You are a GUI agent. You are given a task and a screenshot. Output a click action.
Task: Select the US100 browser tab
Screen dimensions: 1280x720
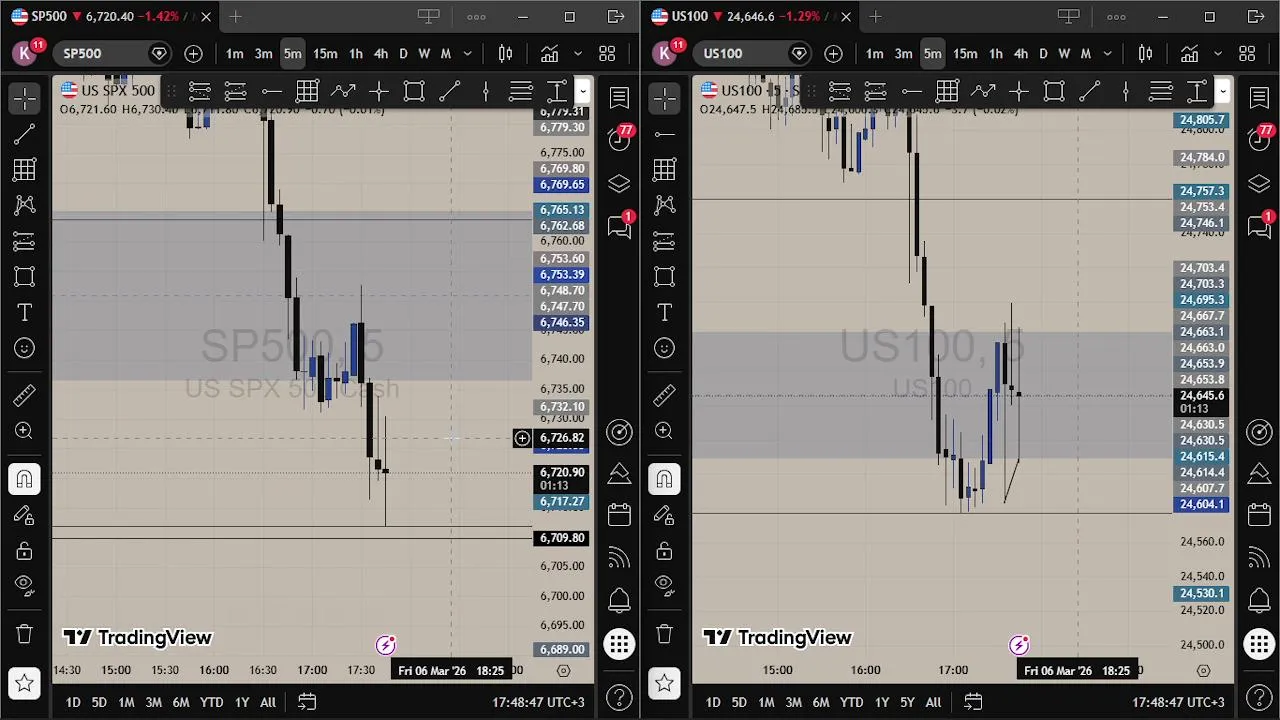click(750, 17)
